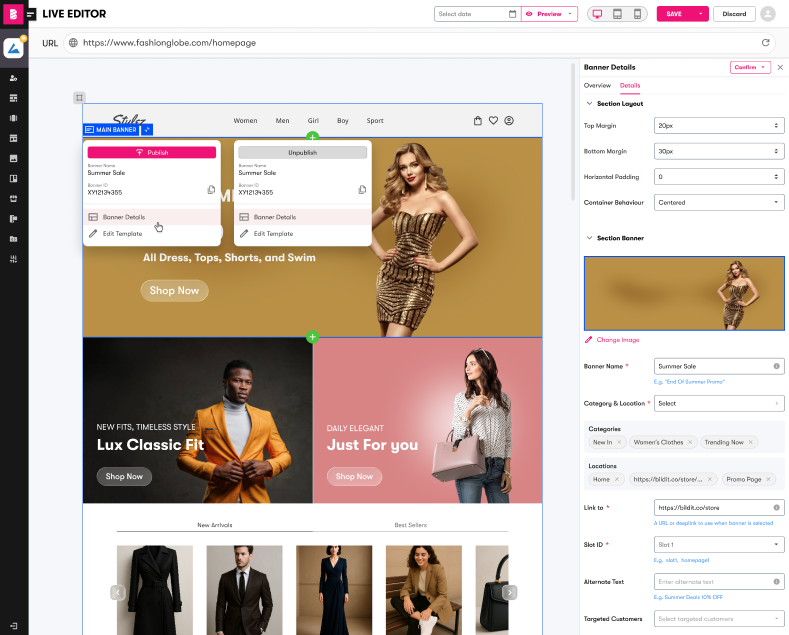Open the storefront sidebar icon
Image resolution: width=789 pixels, height=635 pixels.
[14, 199]
